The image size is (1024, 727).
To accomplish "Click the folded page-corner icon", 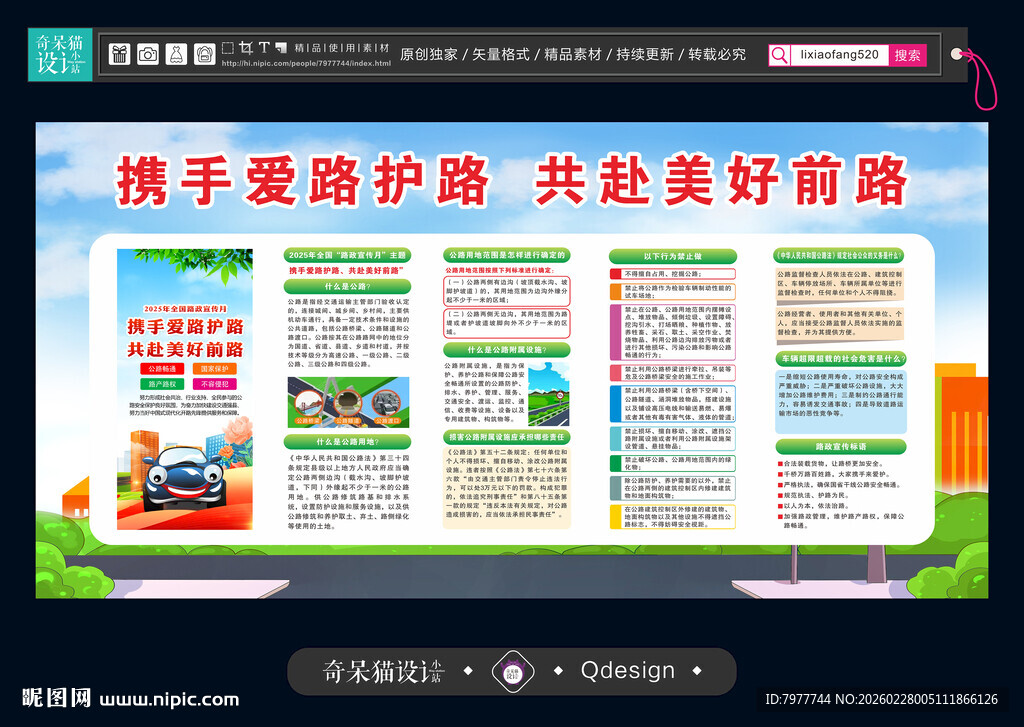I will coord(281,48).
